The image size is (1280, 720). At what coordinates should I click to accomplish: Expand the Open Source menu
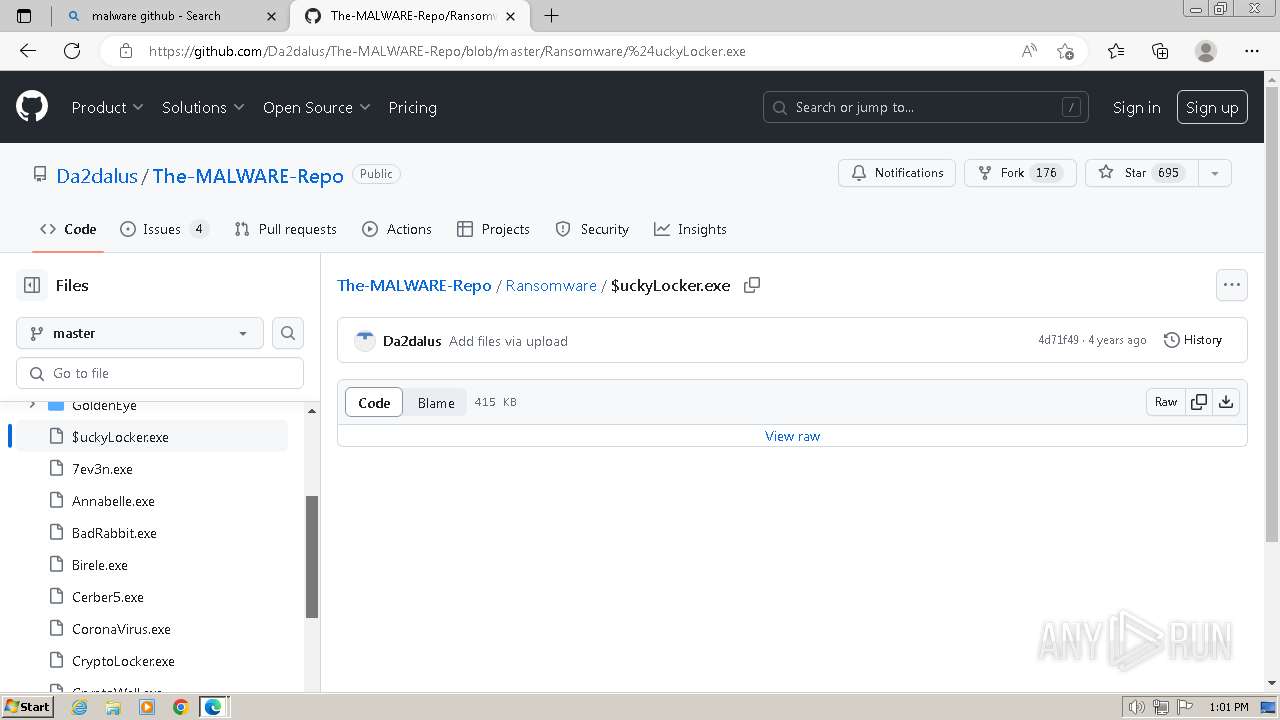(316, 107)
